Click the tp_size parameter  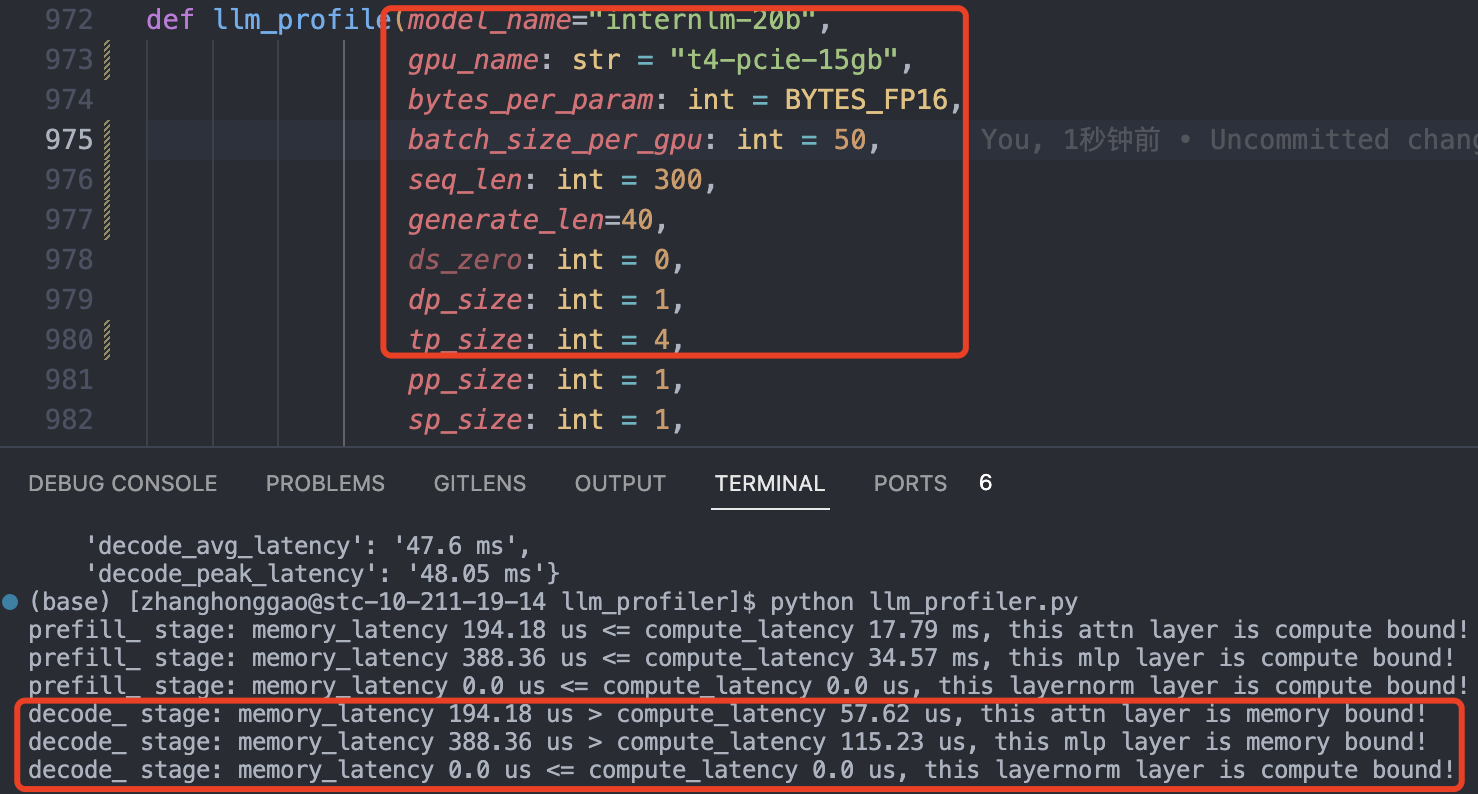[x=465, y=340]
